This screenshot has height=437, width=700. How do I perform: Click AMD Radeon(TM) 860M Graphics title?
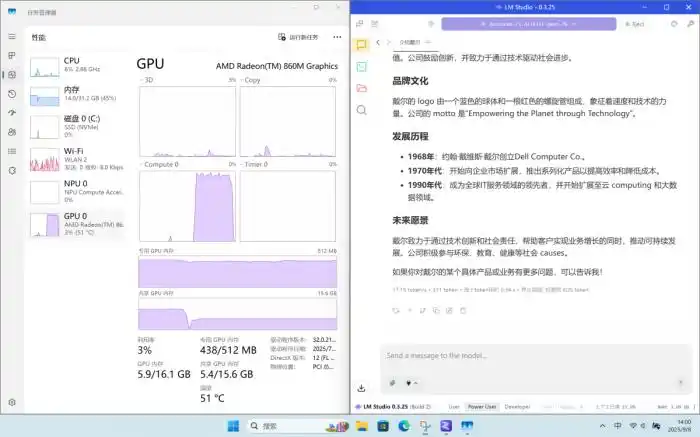click(x=277, y=66)
